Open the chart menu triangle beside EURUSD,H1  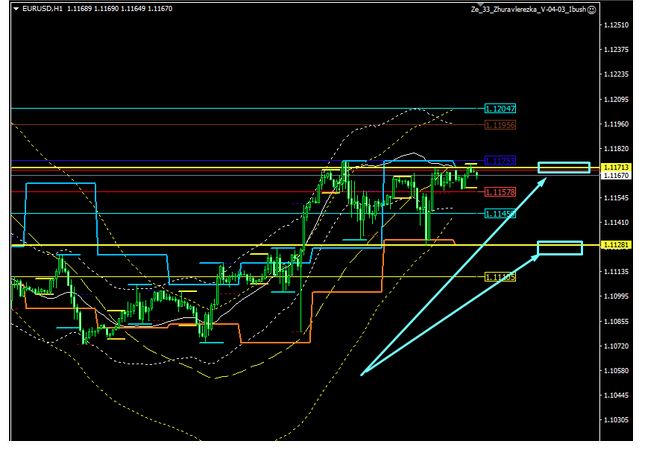[x=16, y=9]
